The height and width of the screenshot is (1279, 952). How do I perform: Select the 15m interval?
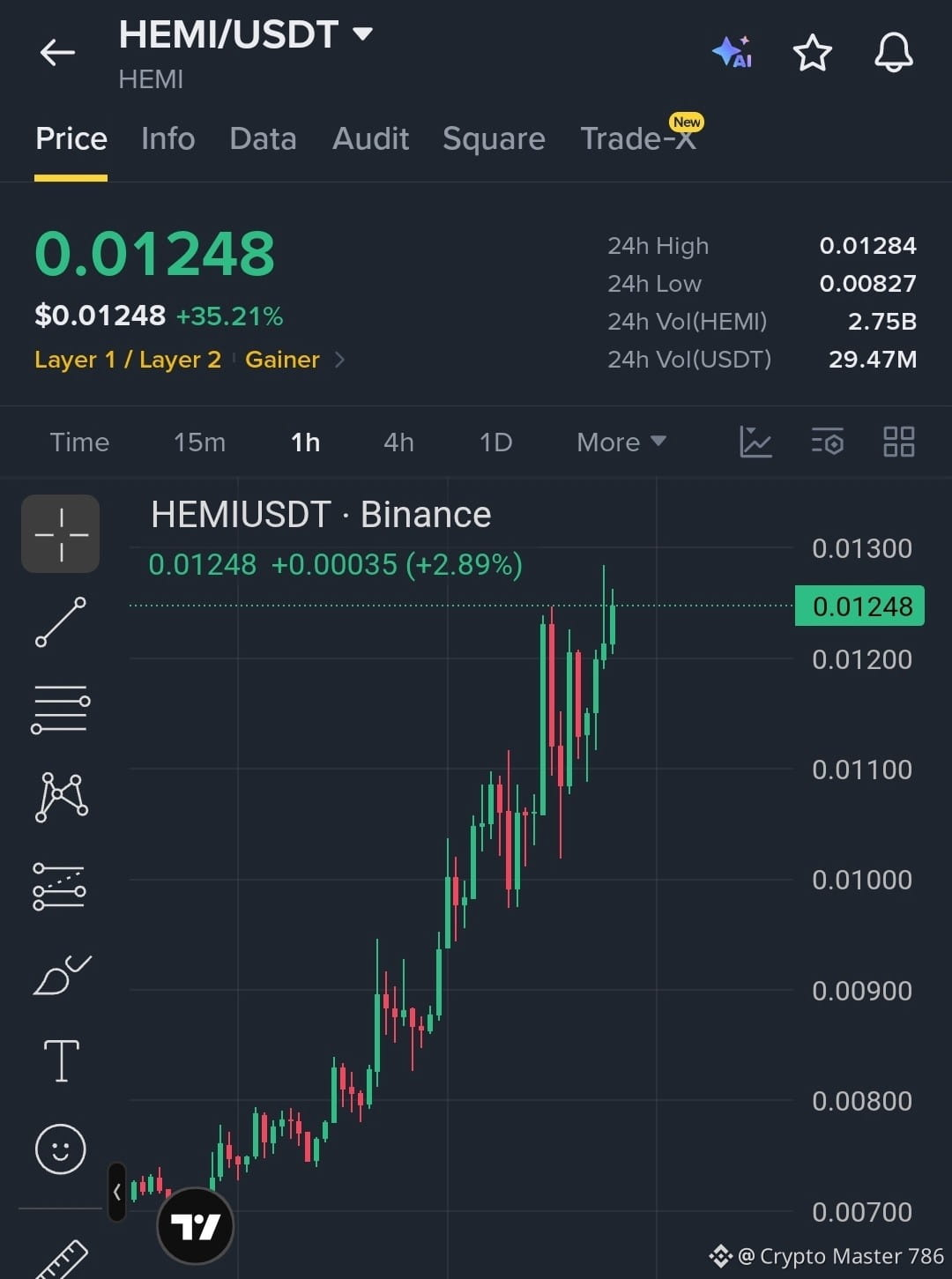click(199, 442)
